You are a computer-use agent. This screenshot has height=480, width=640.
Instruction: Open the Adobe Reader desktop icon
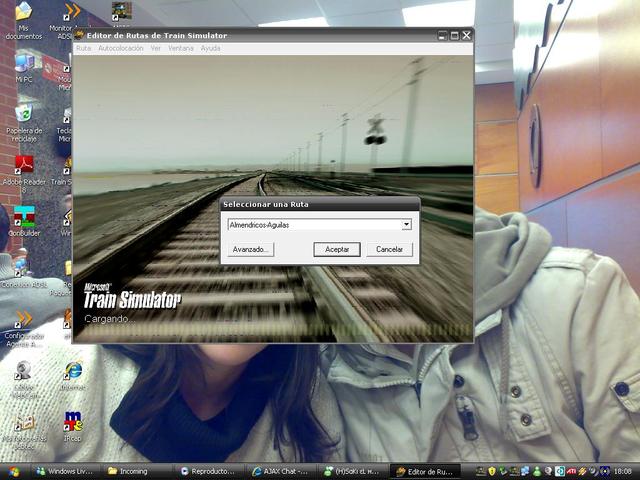click(x=24, y=164)
